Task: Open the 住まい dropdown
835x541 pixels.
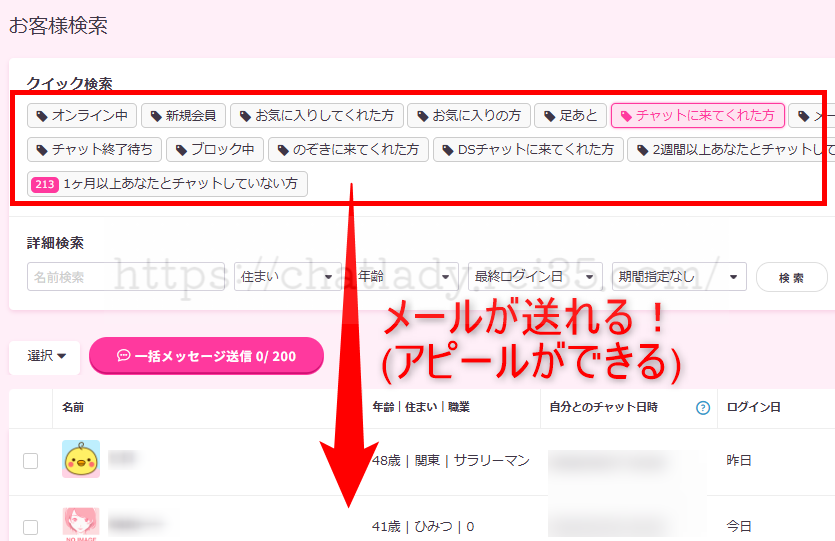Action: click(x=287, y=277)
